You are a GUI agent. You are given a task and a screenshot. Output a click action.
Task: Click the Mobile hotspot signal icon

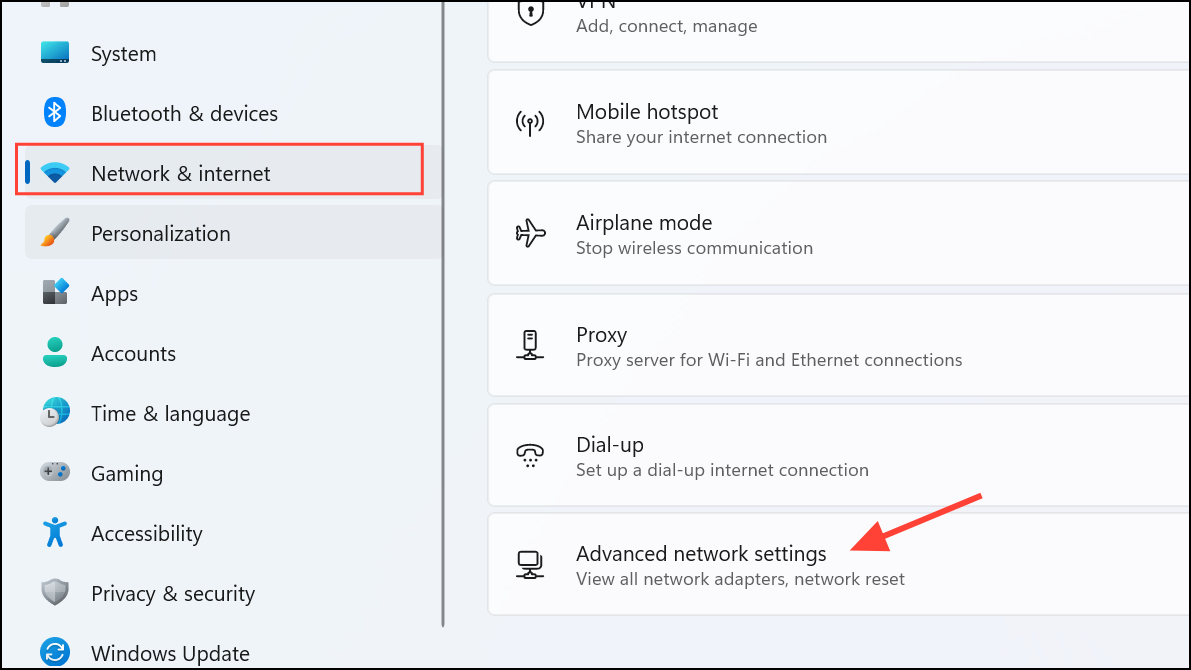click(530, 122)
